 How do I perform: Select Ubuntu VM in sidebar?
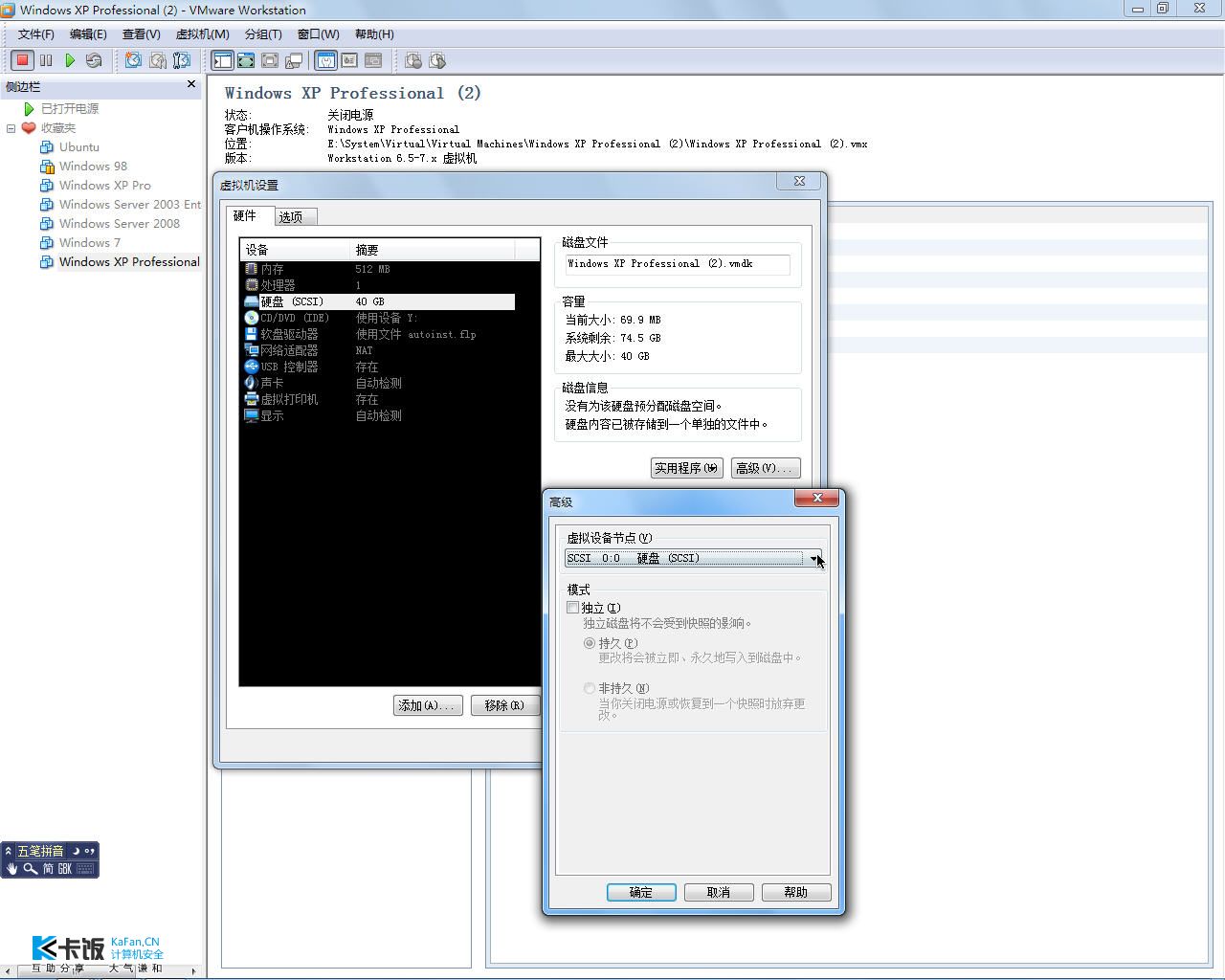(x=78, y=146)
